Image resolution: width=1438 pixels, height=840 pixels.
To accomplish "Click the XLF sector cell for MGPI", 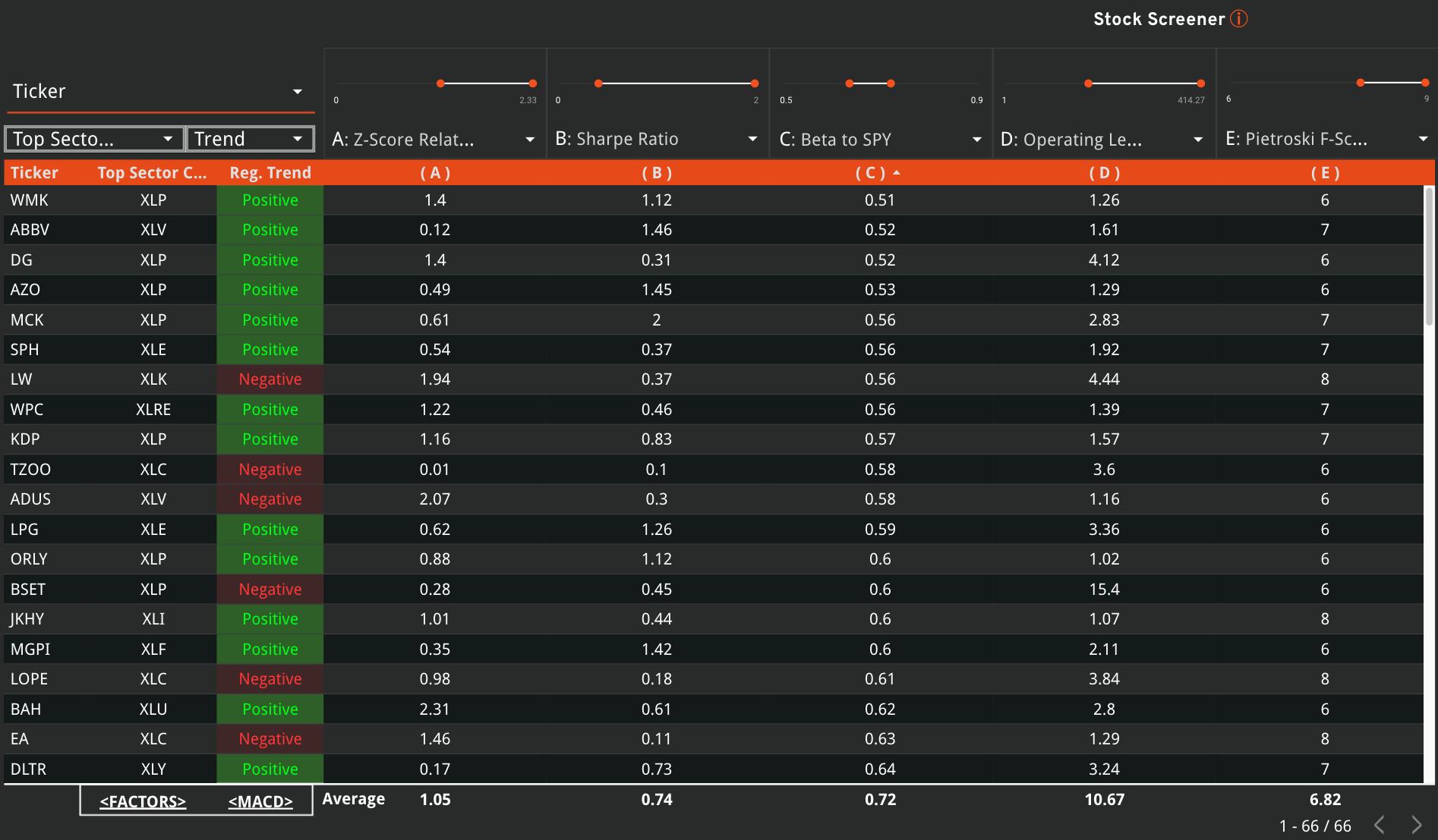I will (153, 650).
